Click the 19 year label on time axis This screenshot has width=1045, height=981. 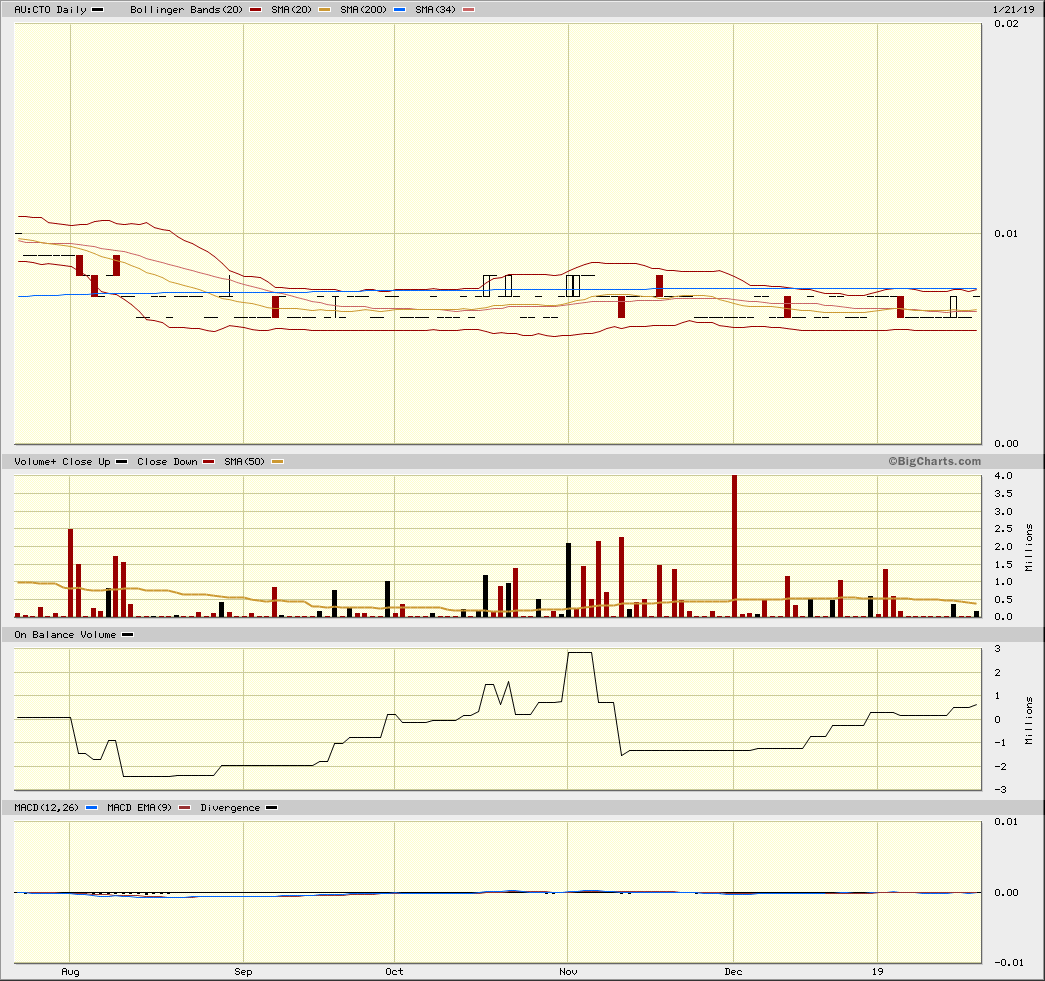[878, 971]
